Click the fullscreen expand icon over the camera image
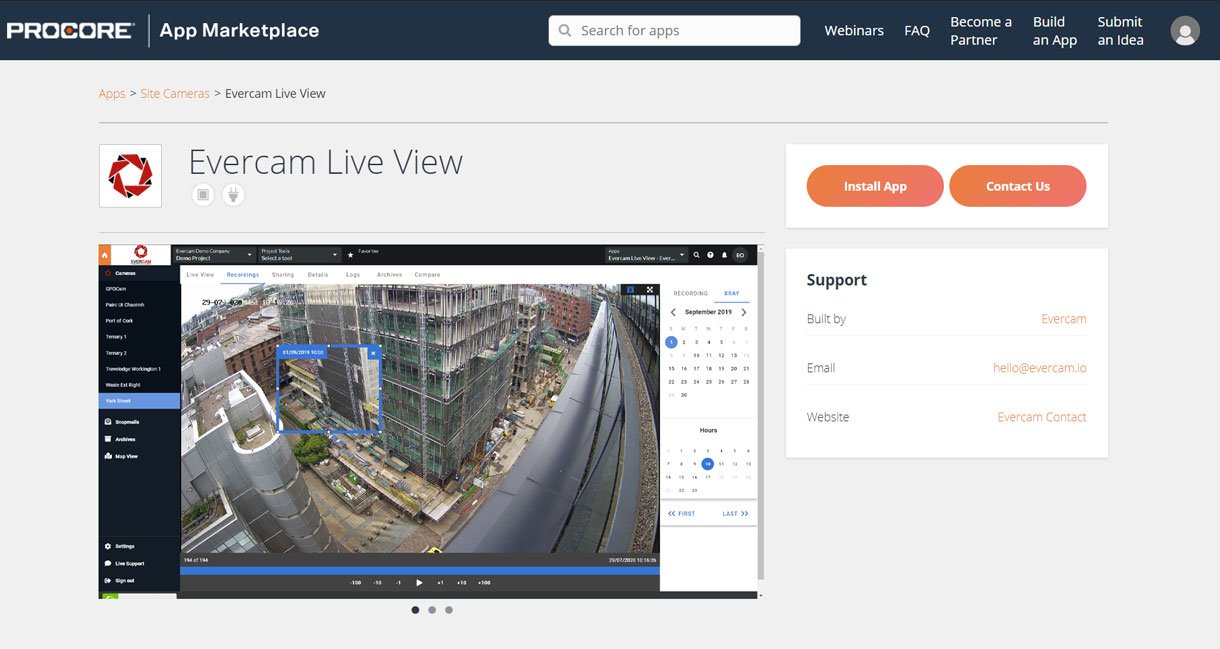This screenshot has width=1220, height=649. click(x=650, y=290)
